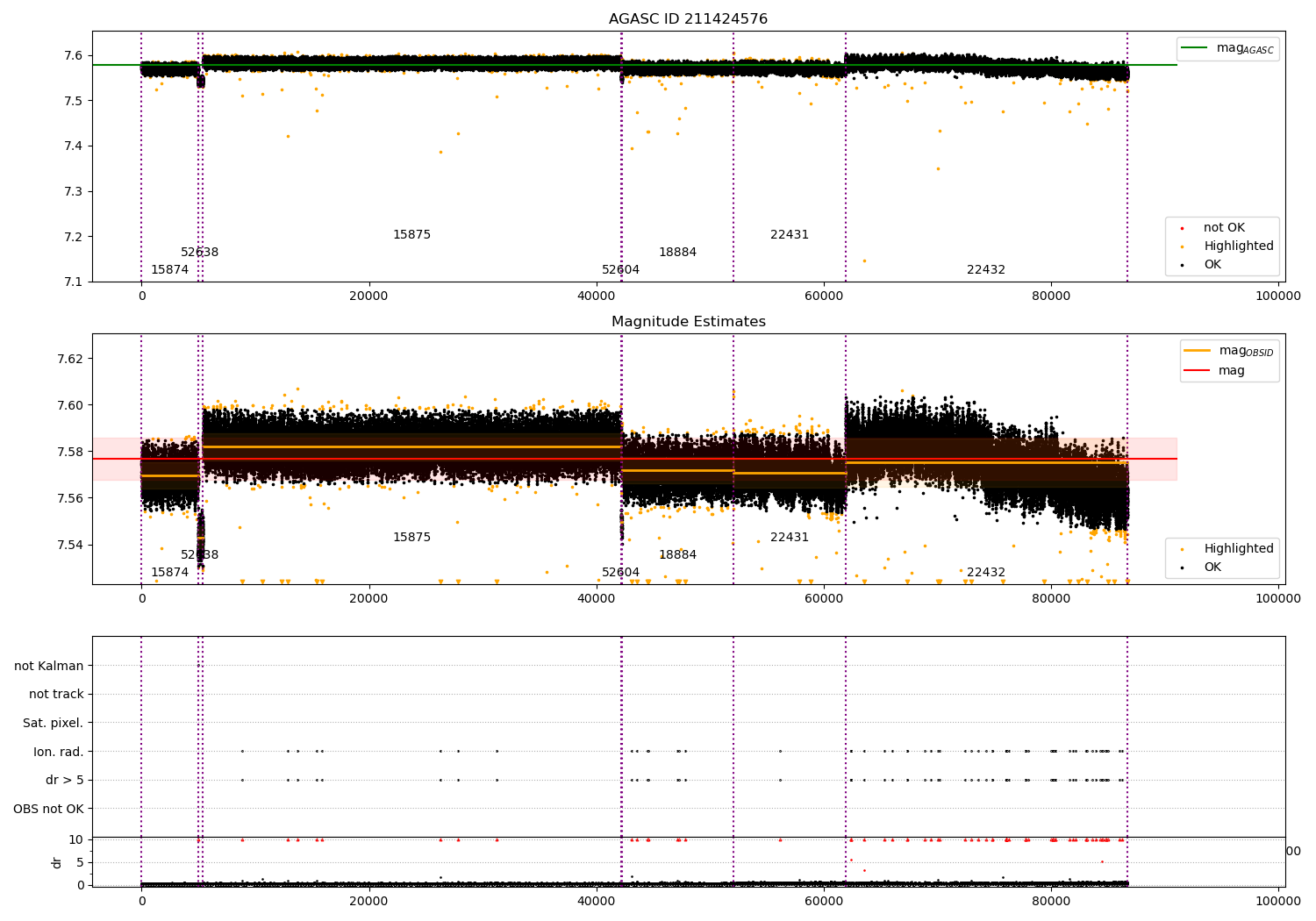
Task: Click the "dr > 5" axis label
Action: pyautogui.click(x=65, y=780)
